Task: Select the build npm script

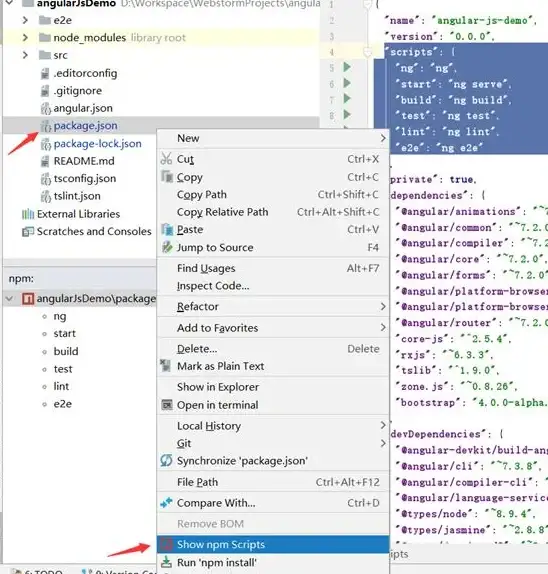Action: 66,351
